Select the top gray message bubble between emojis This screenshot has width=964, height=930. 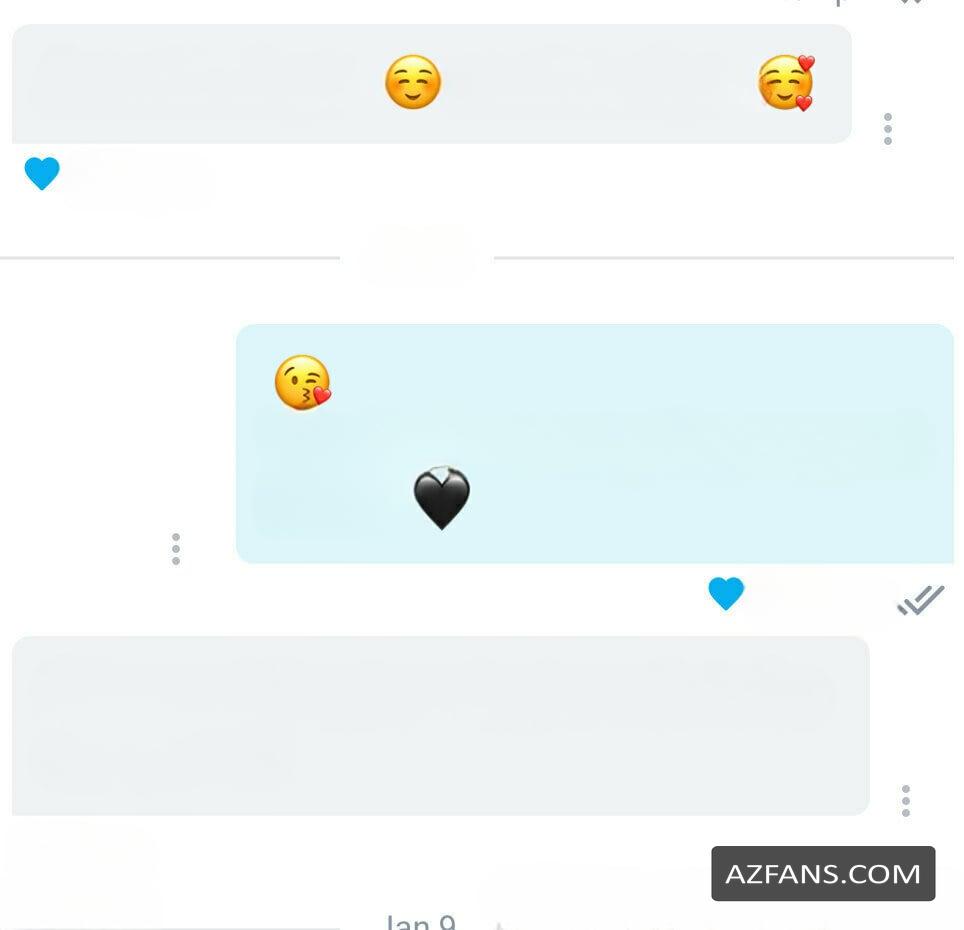(432, 84)
